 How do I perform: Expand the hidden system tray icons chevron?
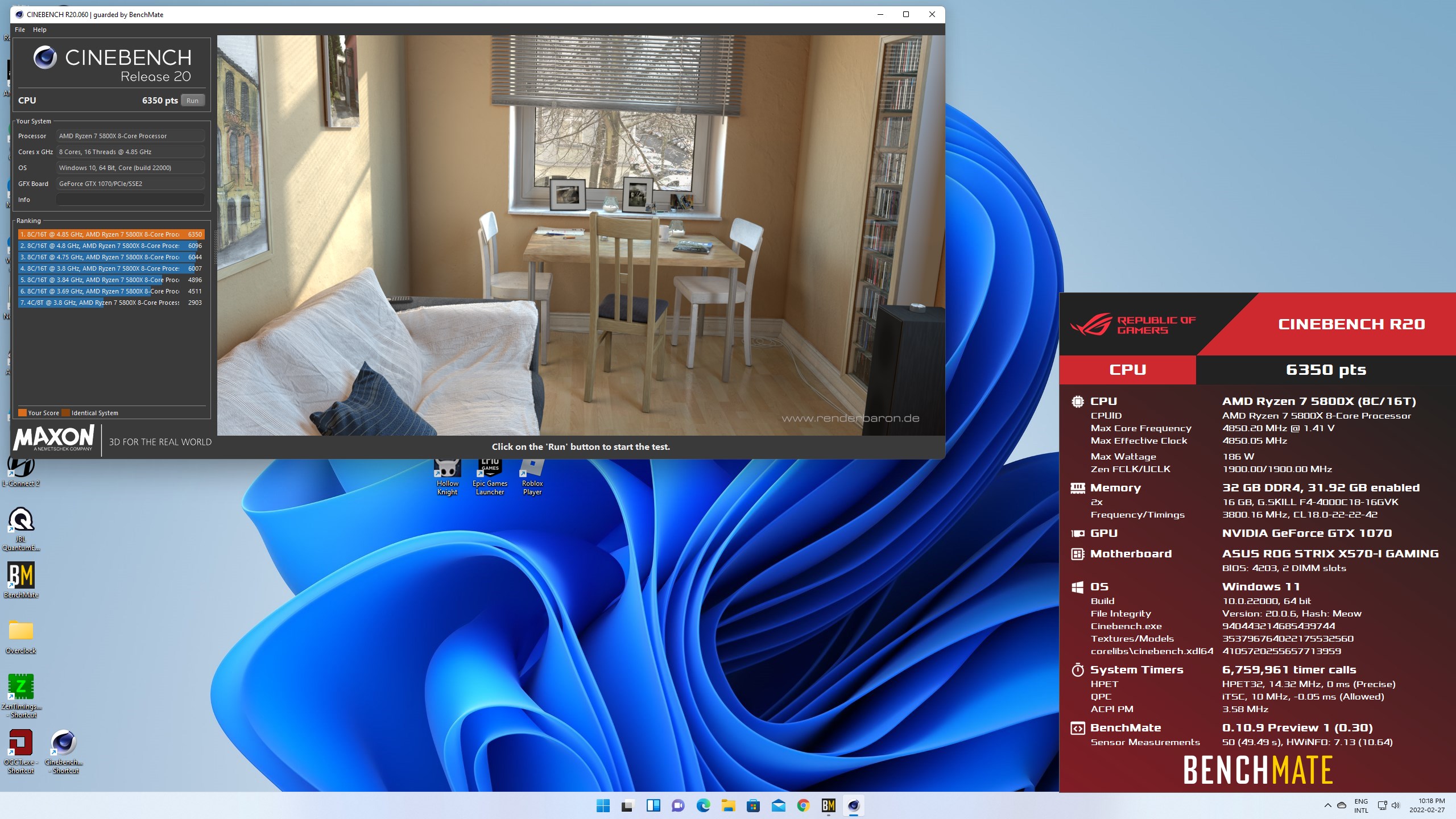tap(1327, 805)
